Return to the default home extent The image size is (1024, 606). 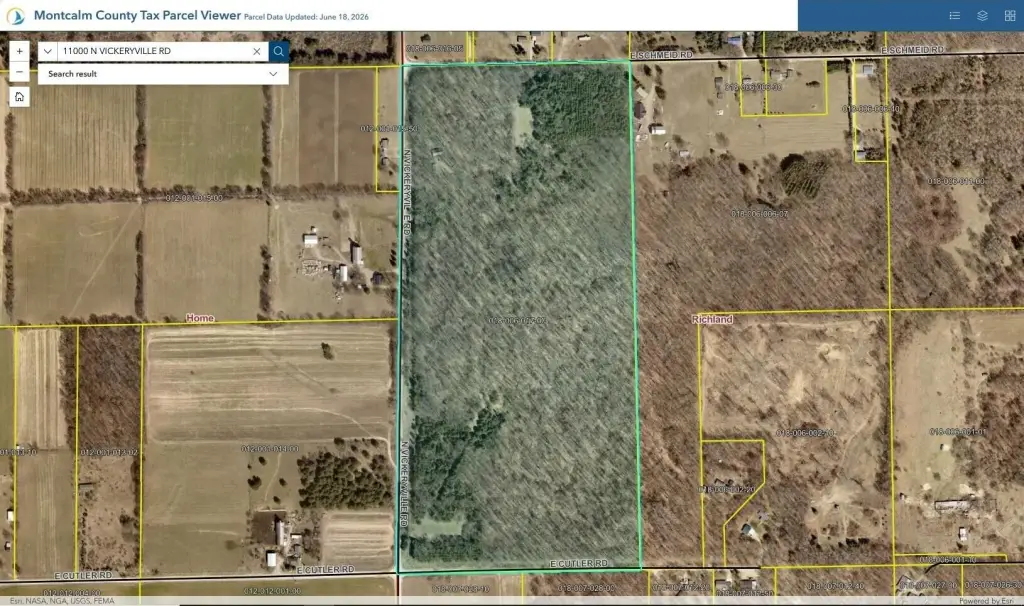tap(20, 97)
